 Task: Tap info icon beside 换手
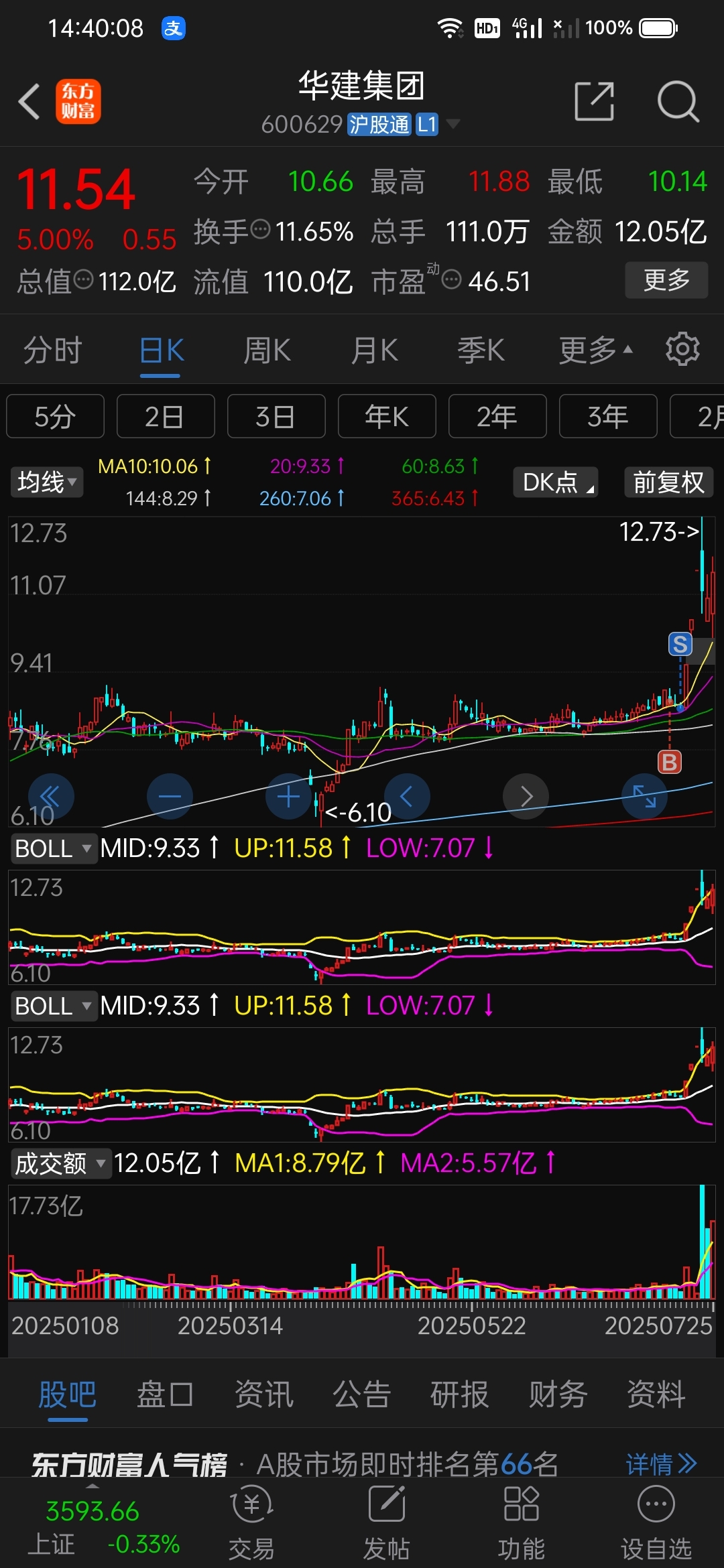260,229
